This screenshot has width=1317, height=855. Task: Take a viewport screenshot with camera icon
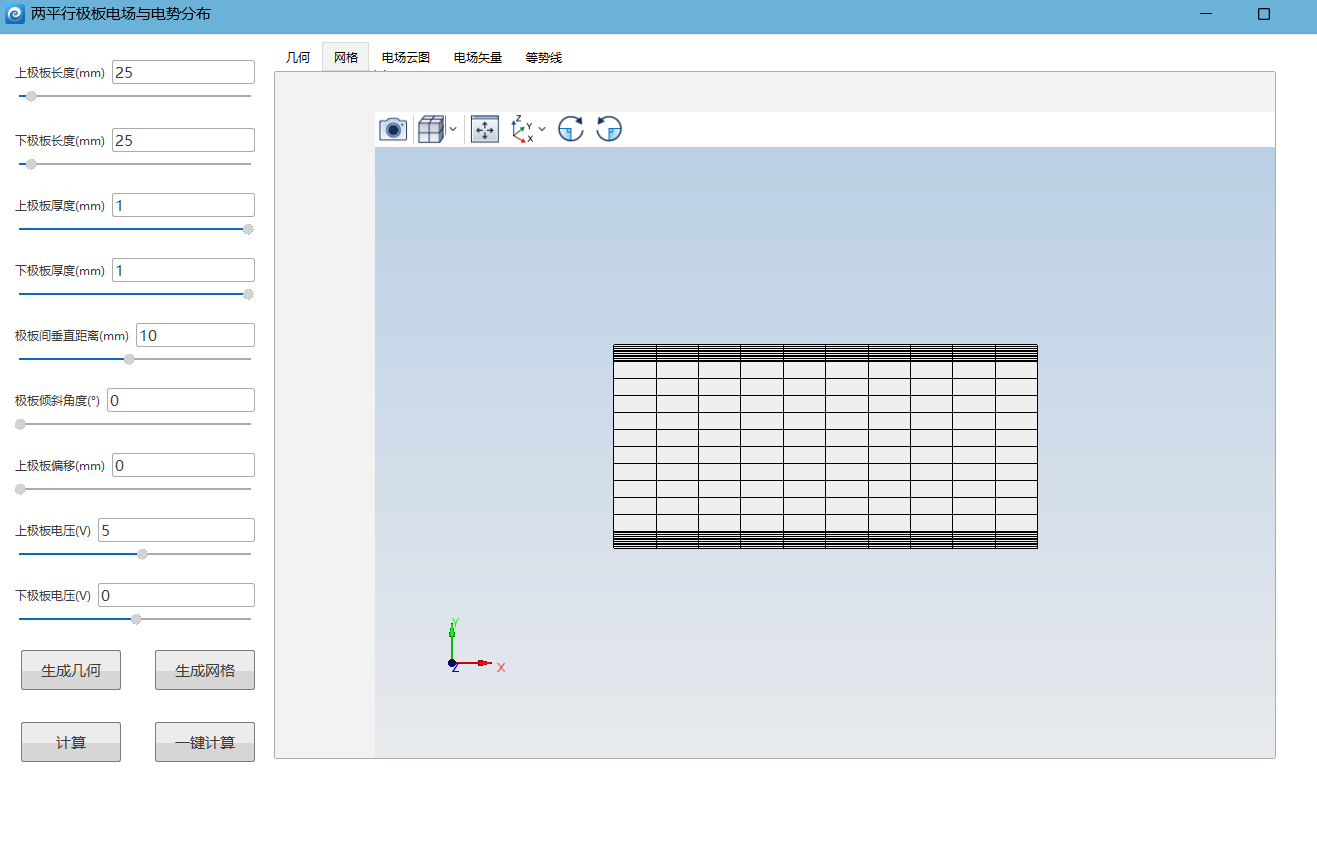[x=393, y=129]
